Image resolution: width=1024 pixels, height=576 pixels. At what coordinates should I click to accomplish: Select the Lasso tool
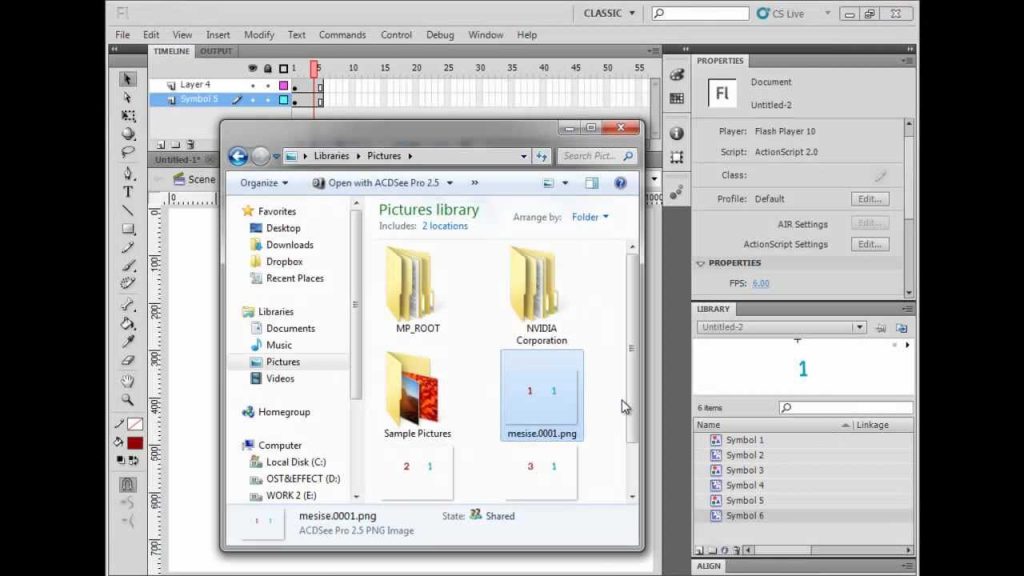pos(128,152)
